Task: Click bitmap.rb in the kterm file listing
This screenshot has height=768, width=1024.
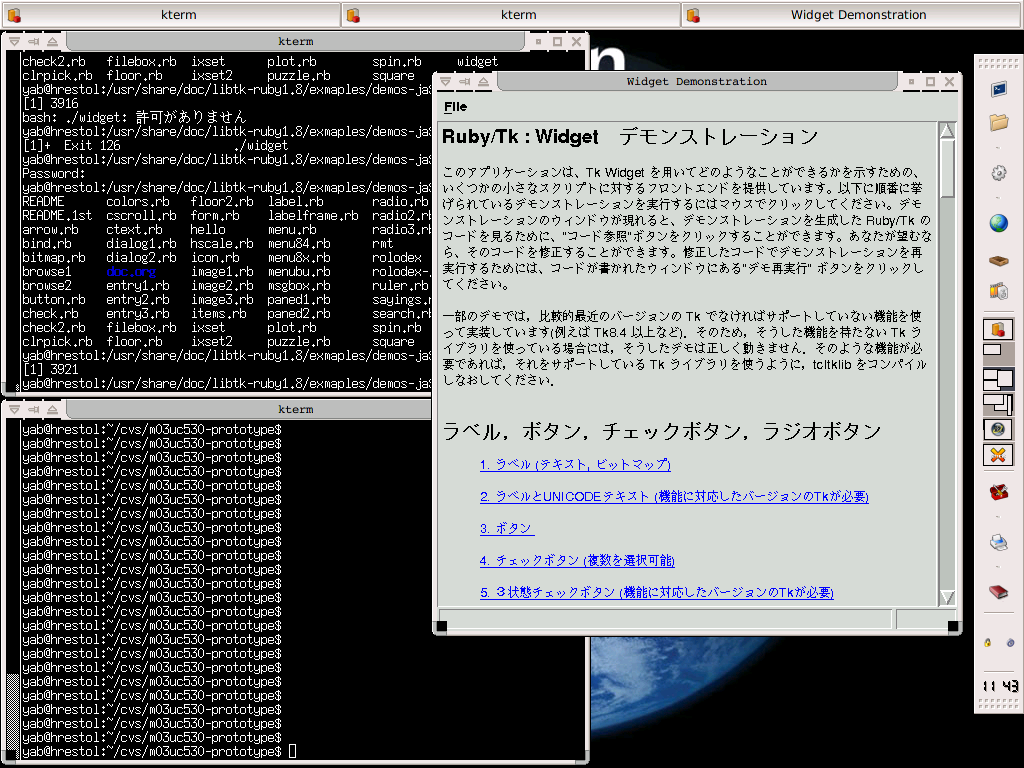Action: (54, 258)
